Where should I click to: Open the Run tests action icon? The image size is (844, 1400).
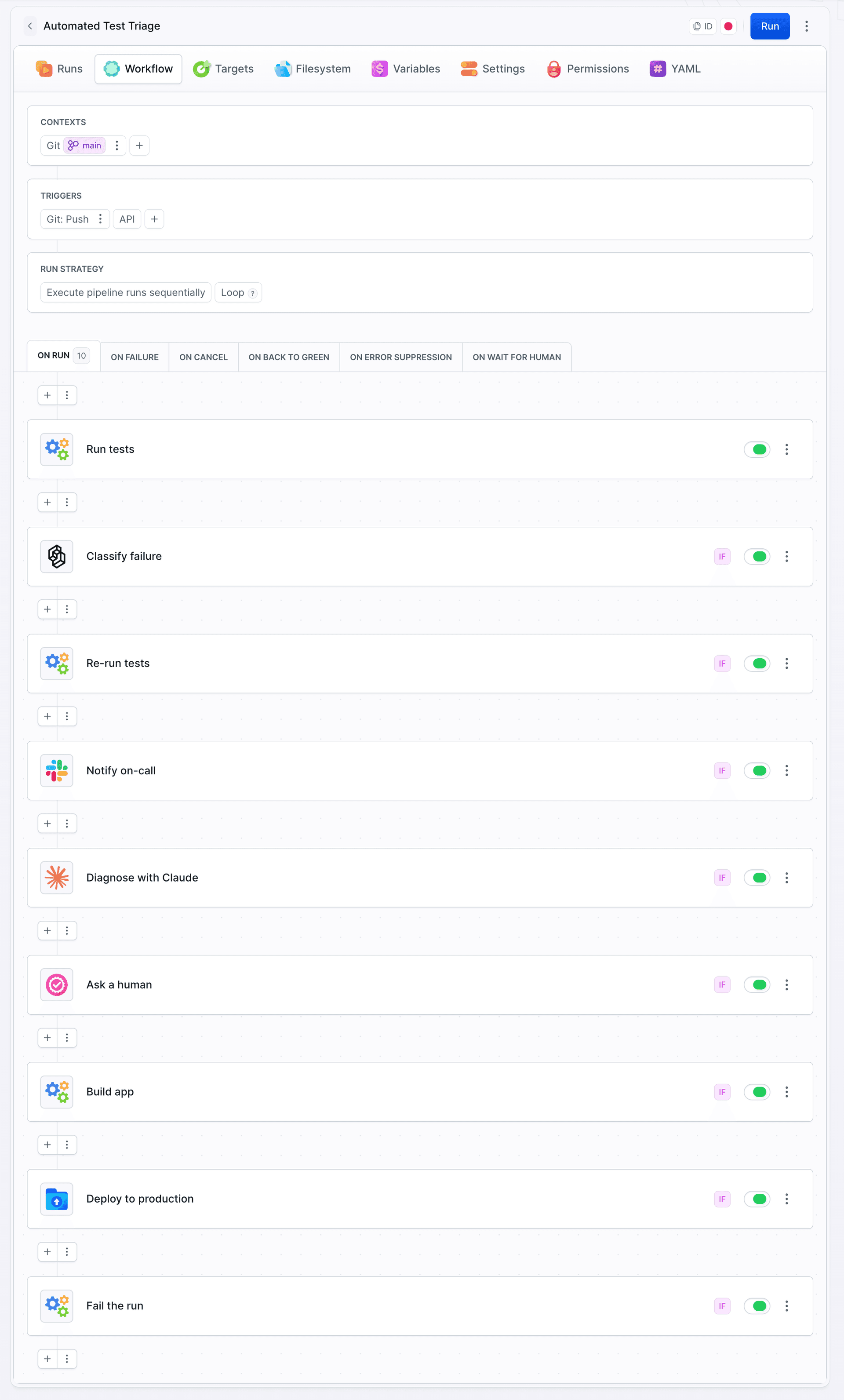57,449
